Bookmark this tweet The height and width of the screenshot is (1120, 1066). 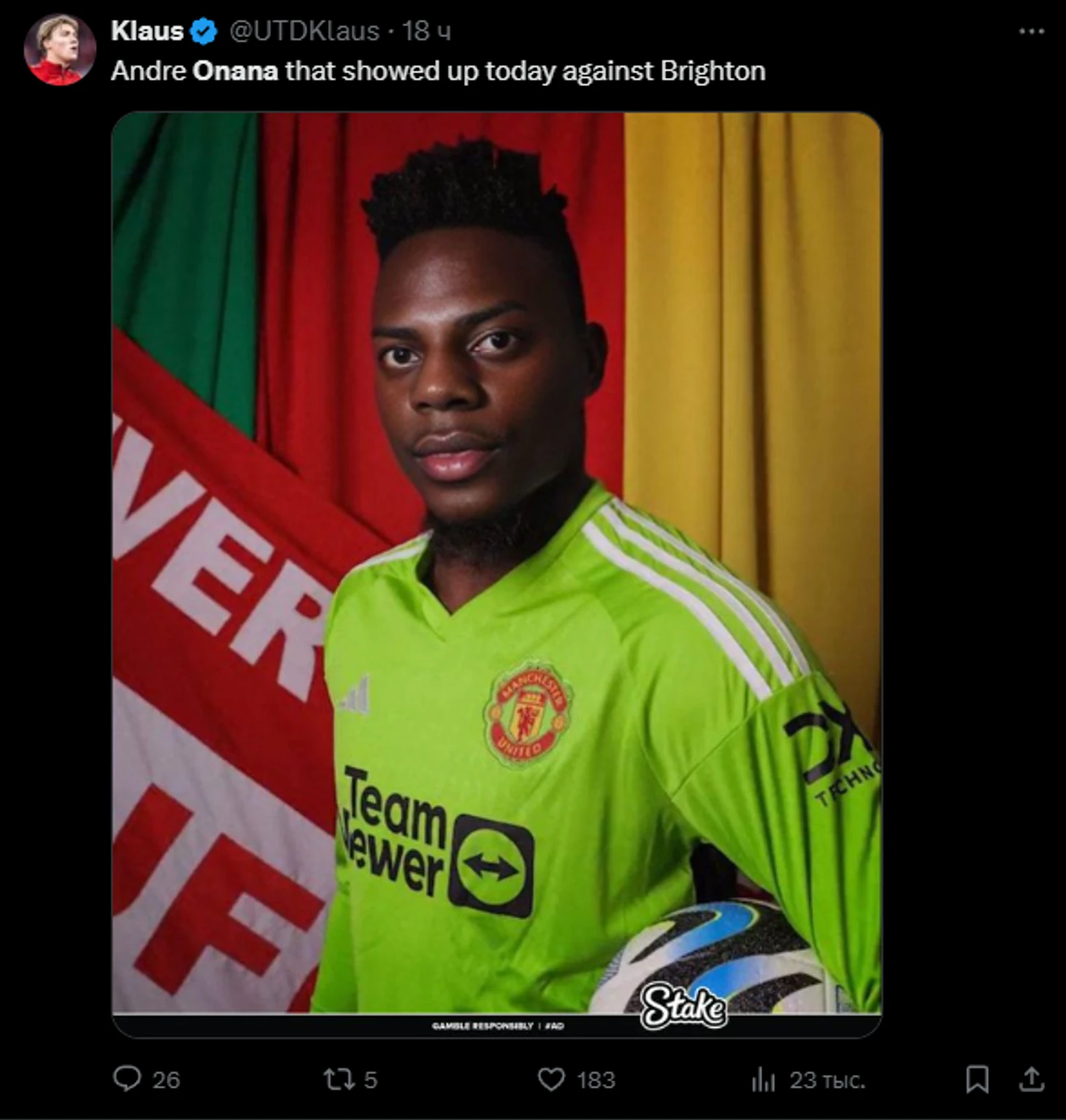point(977,1079)
